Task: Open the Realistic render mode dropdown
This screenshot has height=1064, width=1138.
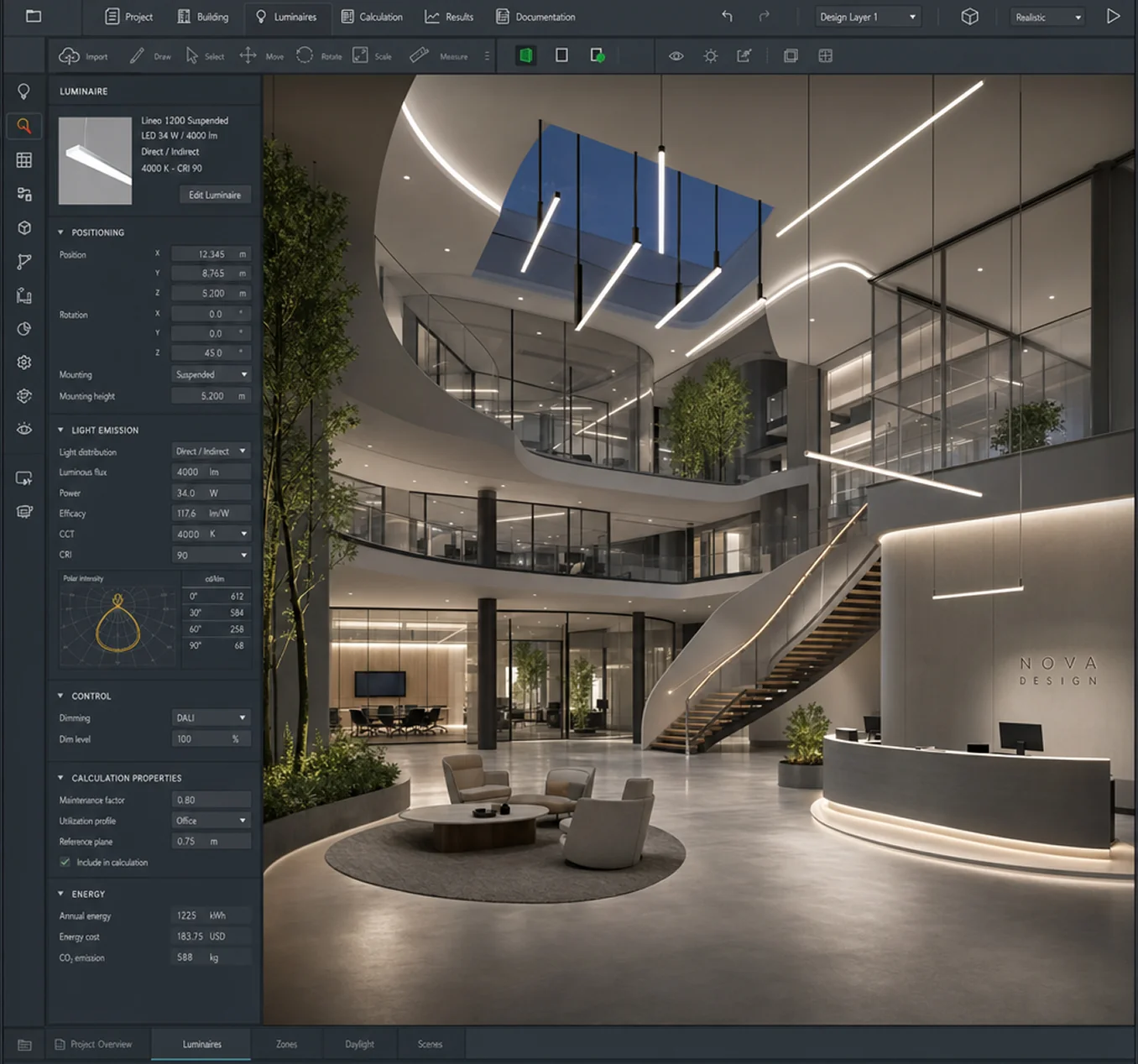Action: 1047,17
